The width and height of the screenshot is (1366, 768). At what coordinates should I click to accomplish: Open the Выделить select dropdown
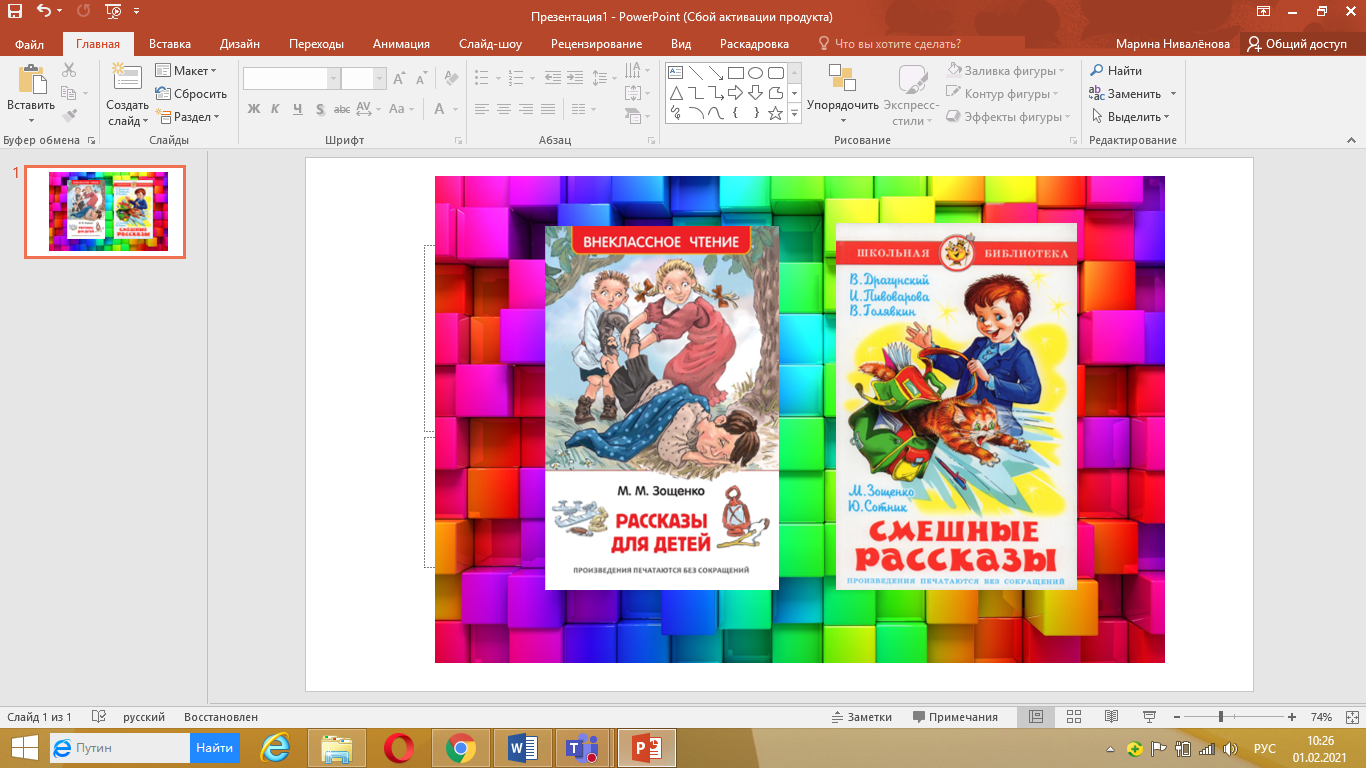1129,117
